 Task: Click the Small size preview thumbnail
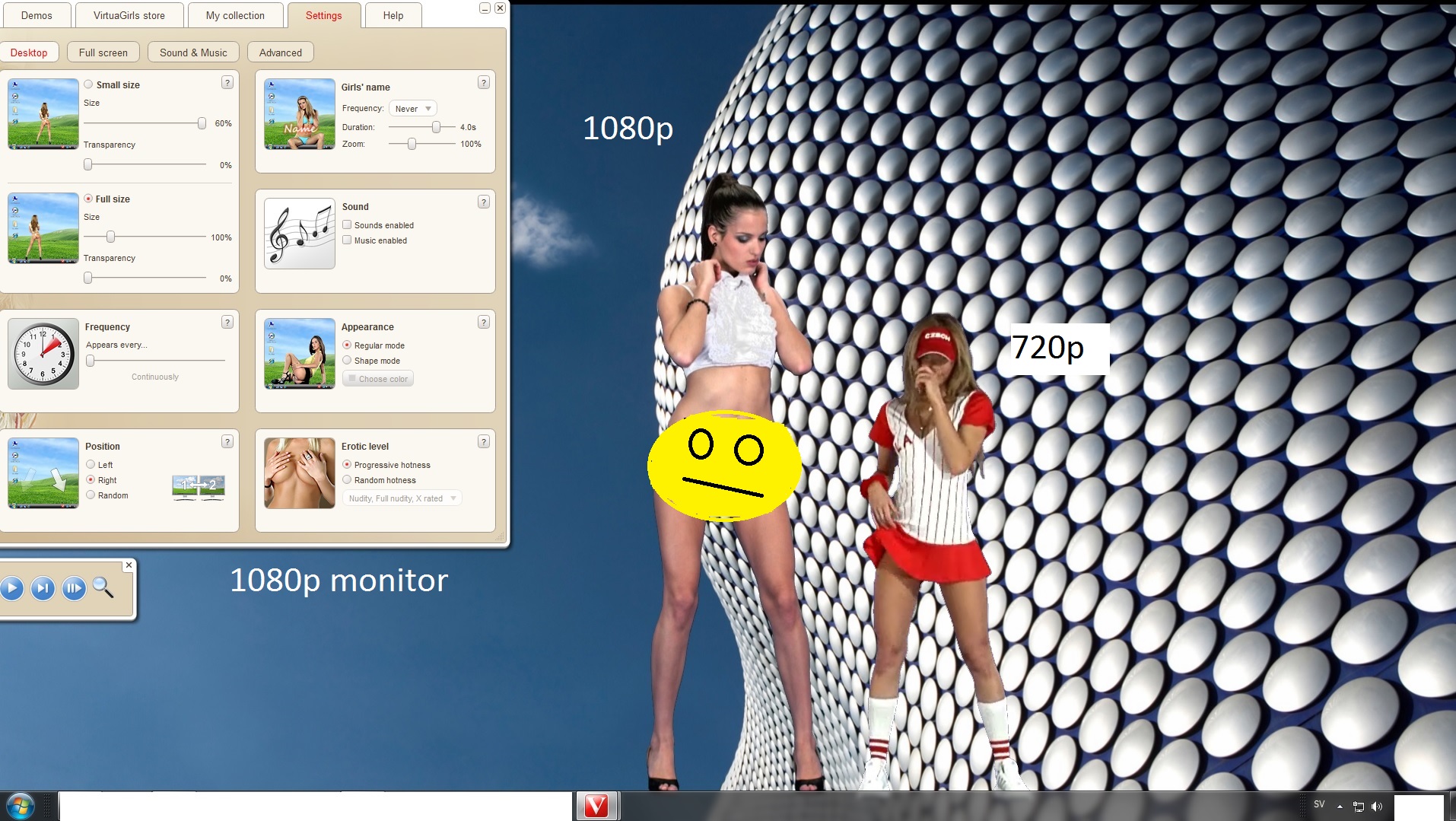tap(43, 114)
